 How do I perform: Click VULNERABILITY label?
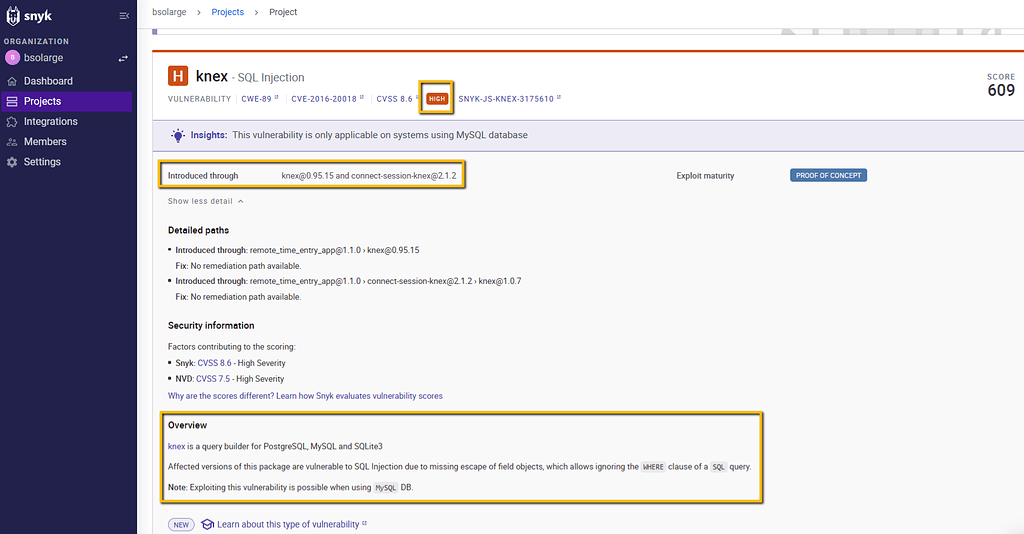click(x=199, y=99)
